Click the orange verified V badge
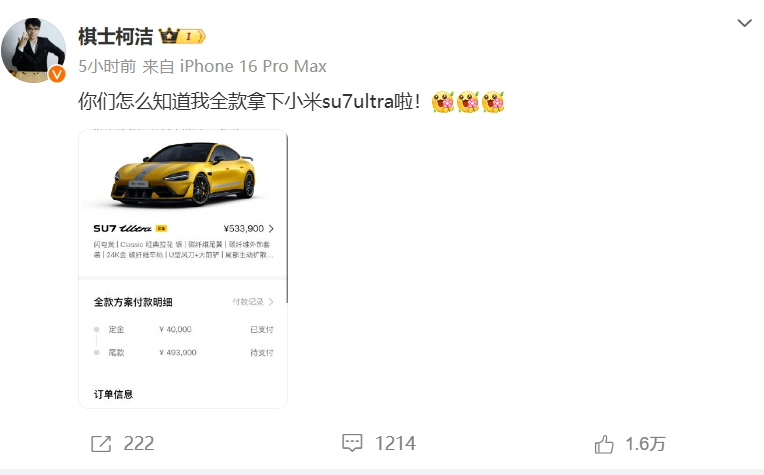764x475 pixels. point(57,74)
